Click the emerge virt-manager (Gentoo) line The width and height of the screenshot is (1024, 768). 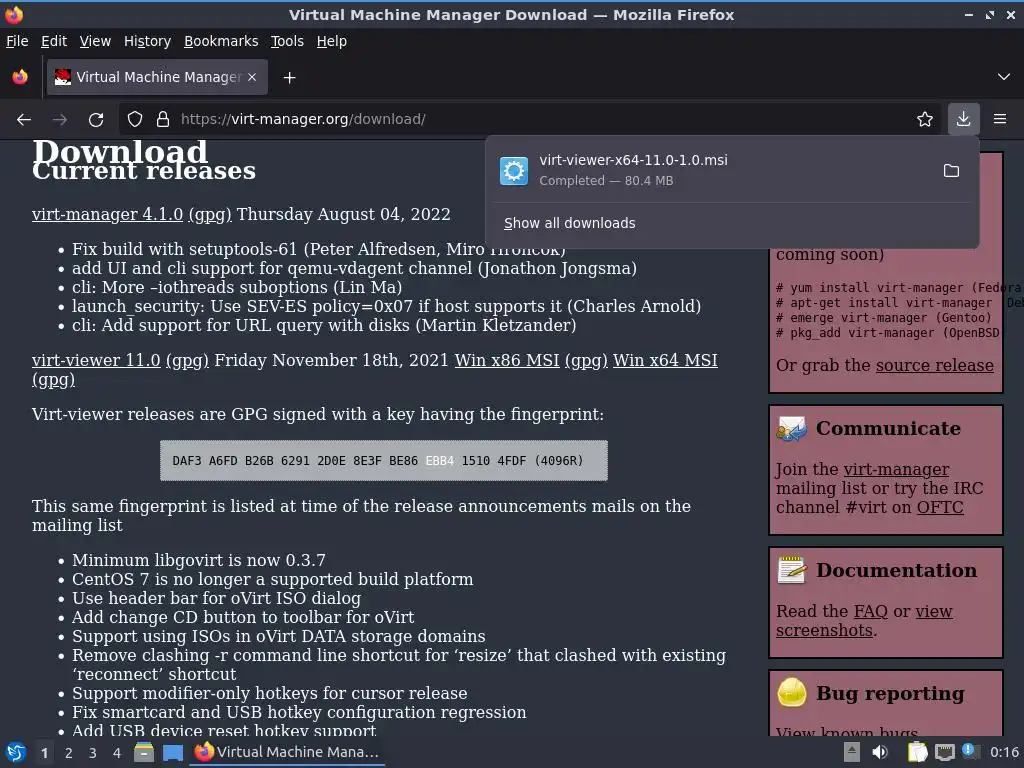(x=883, y=318)
